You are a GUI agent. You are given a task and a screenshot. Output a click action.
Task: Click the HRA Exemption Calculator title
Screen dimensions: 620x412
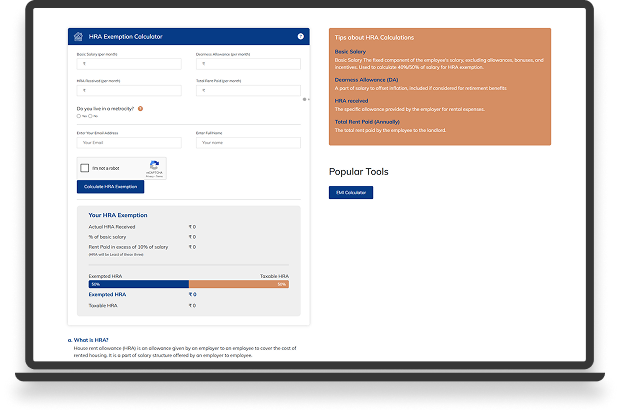pos(126,37)
